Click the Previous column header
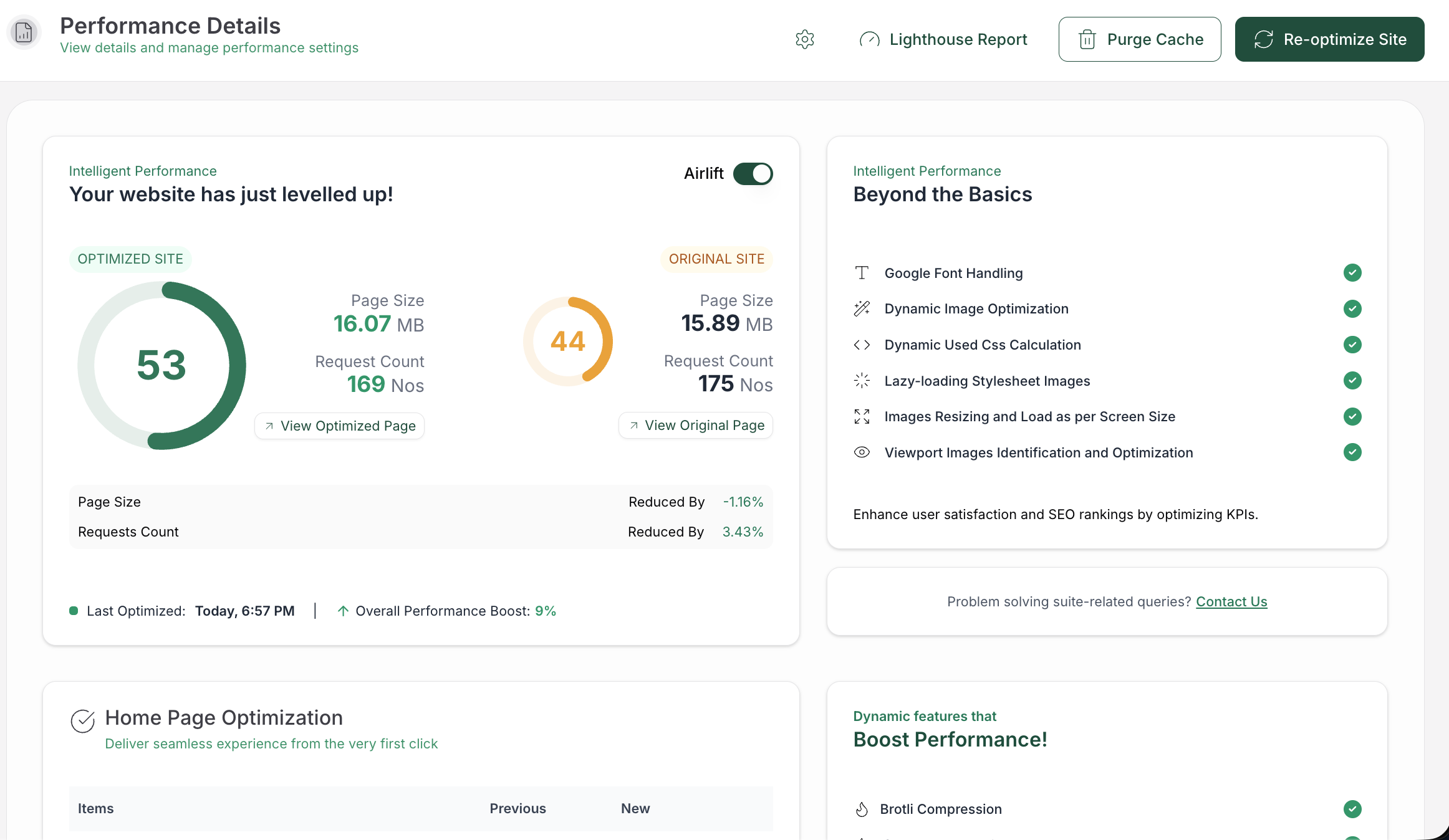Screen dimensions: 1449x840 [517, 809]
